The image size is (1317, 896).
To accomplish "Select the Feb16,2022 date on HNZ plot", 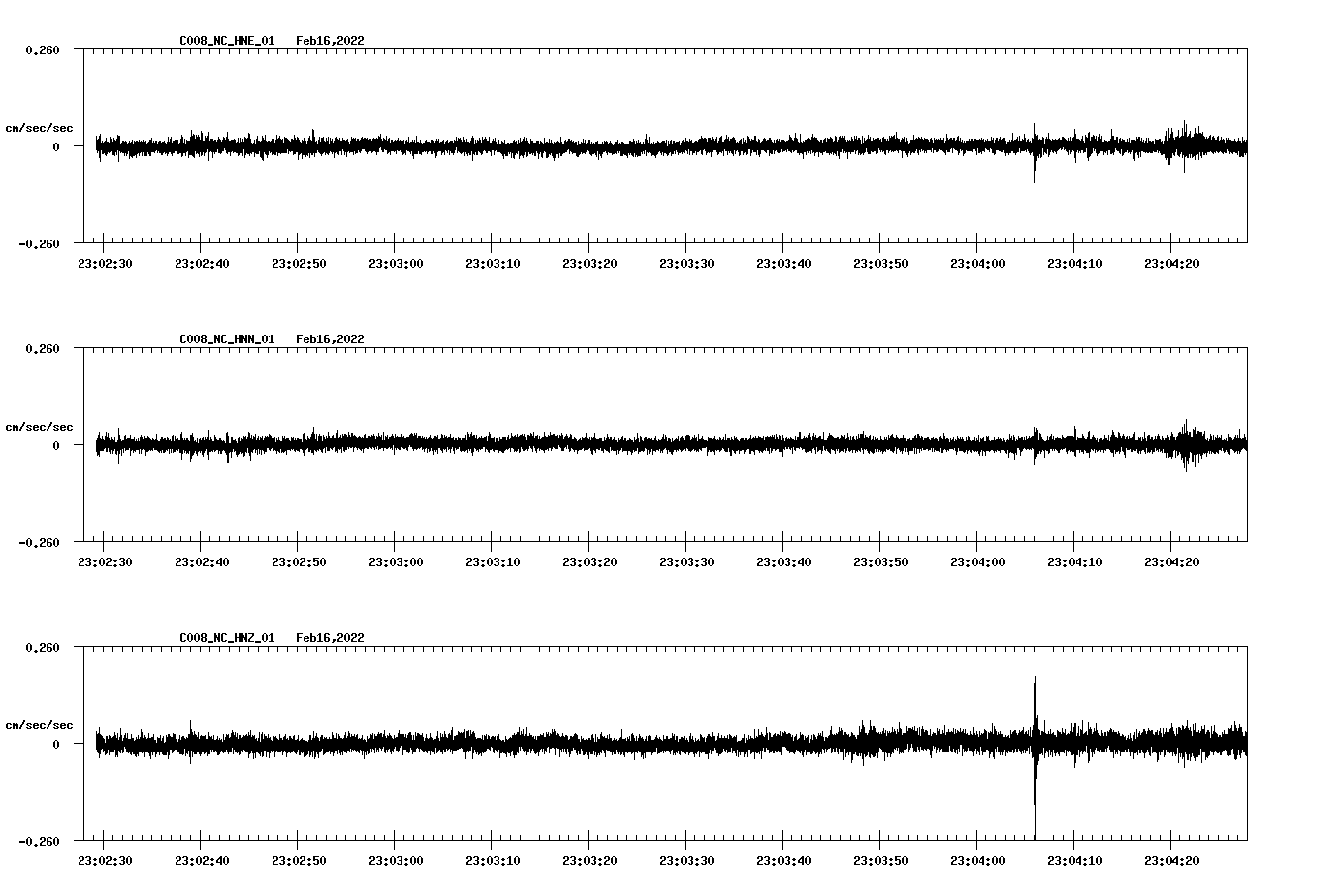I will [331, 638].
